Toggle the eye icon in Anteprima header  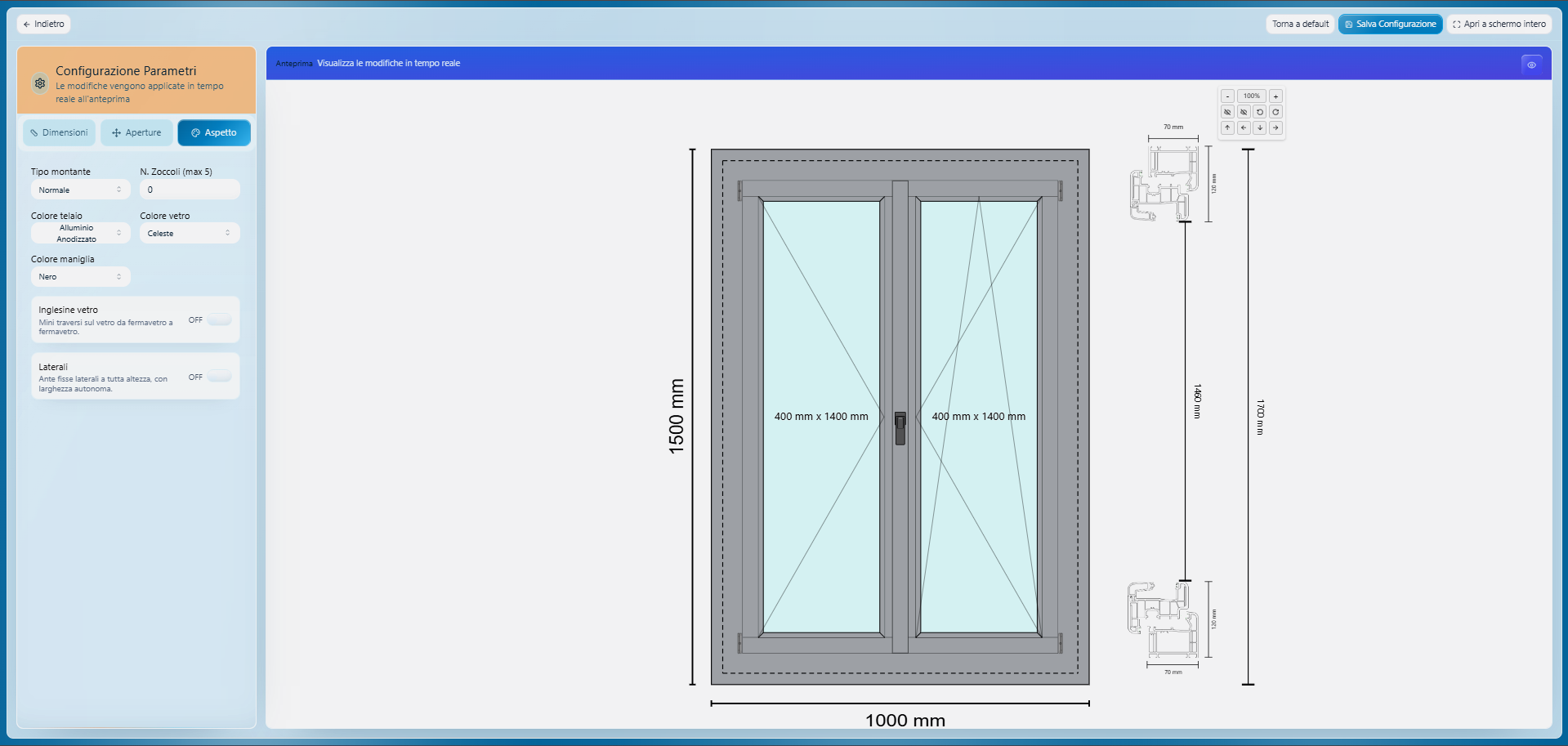1531,65
